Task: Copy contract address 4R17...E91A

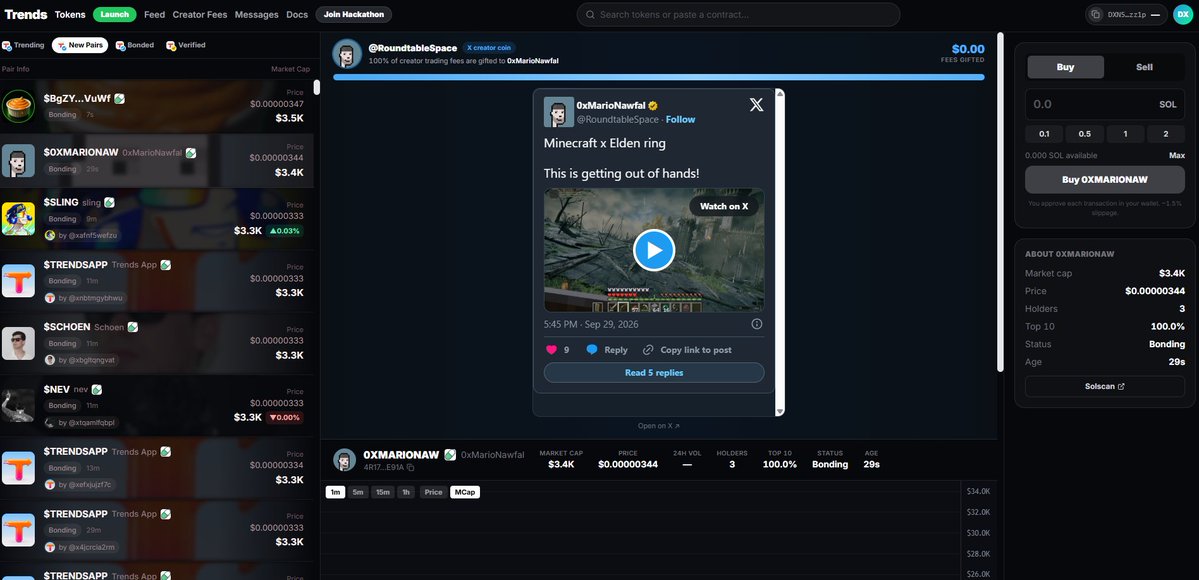Action: pos(411,467)
